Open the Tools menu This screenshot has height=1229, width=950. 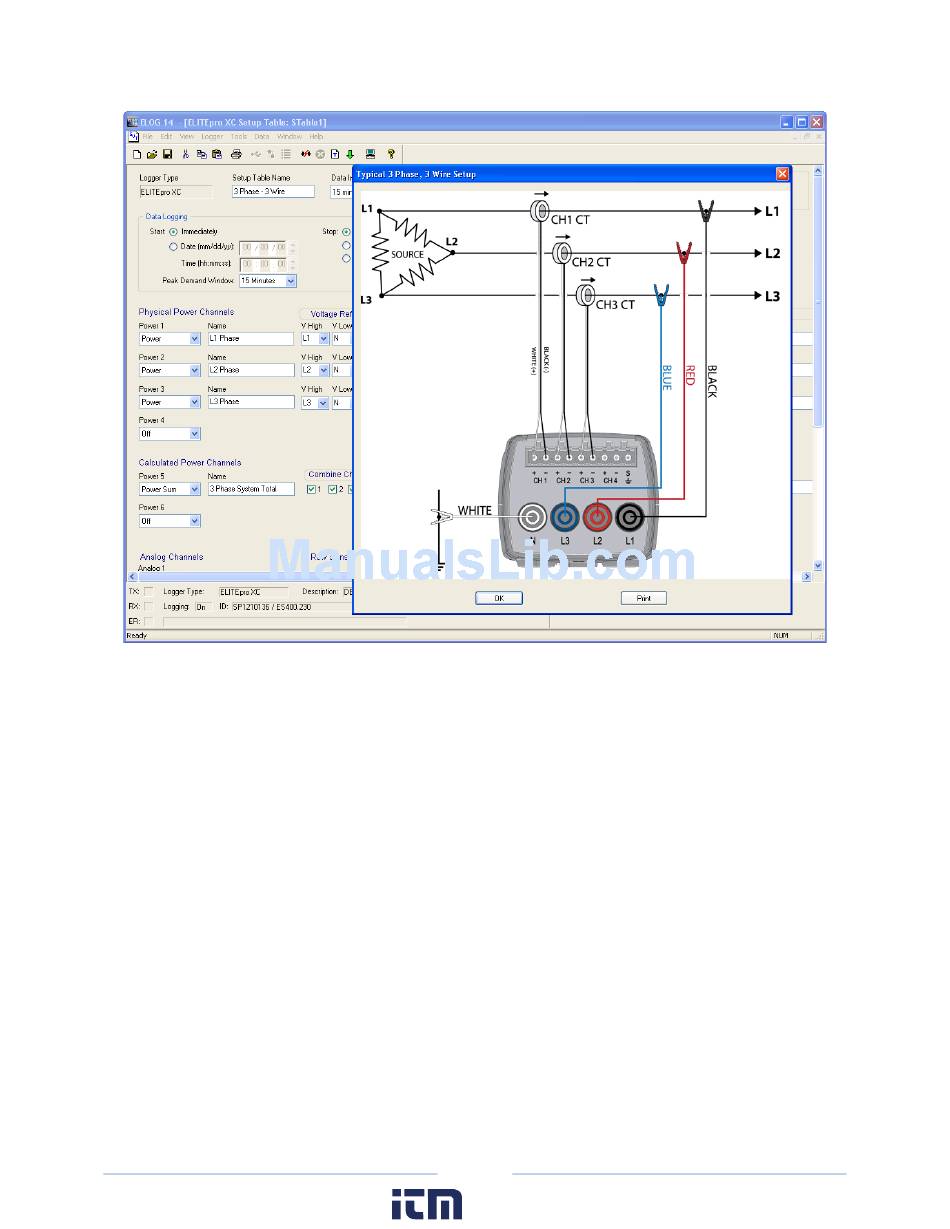point(239,136)
